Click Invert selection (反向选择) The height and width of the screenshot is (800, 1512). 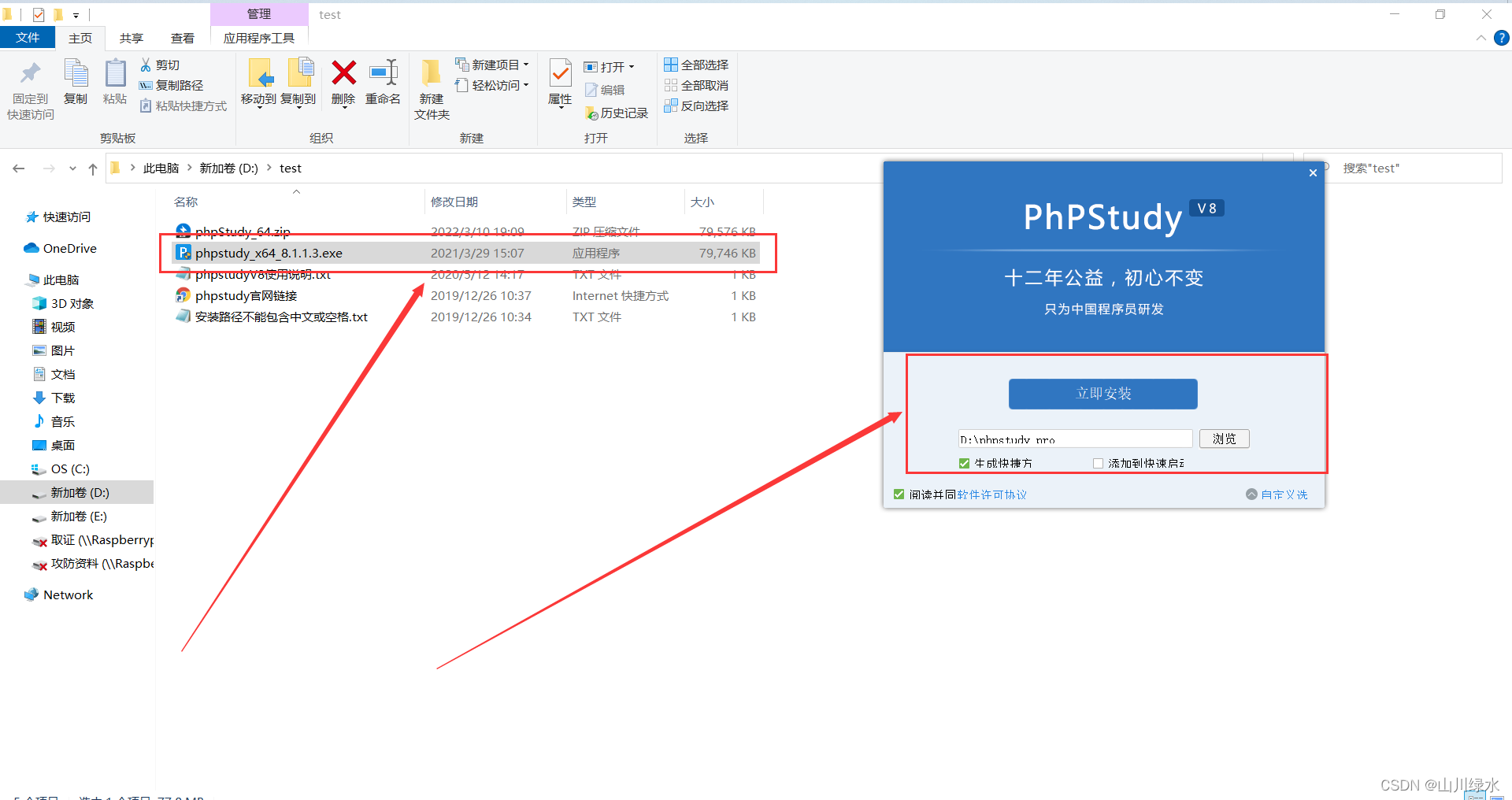(x=696, y=106)
